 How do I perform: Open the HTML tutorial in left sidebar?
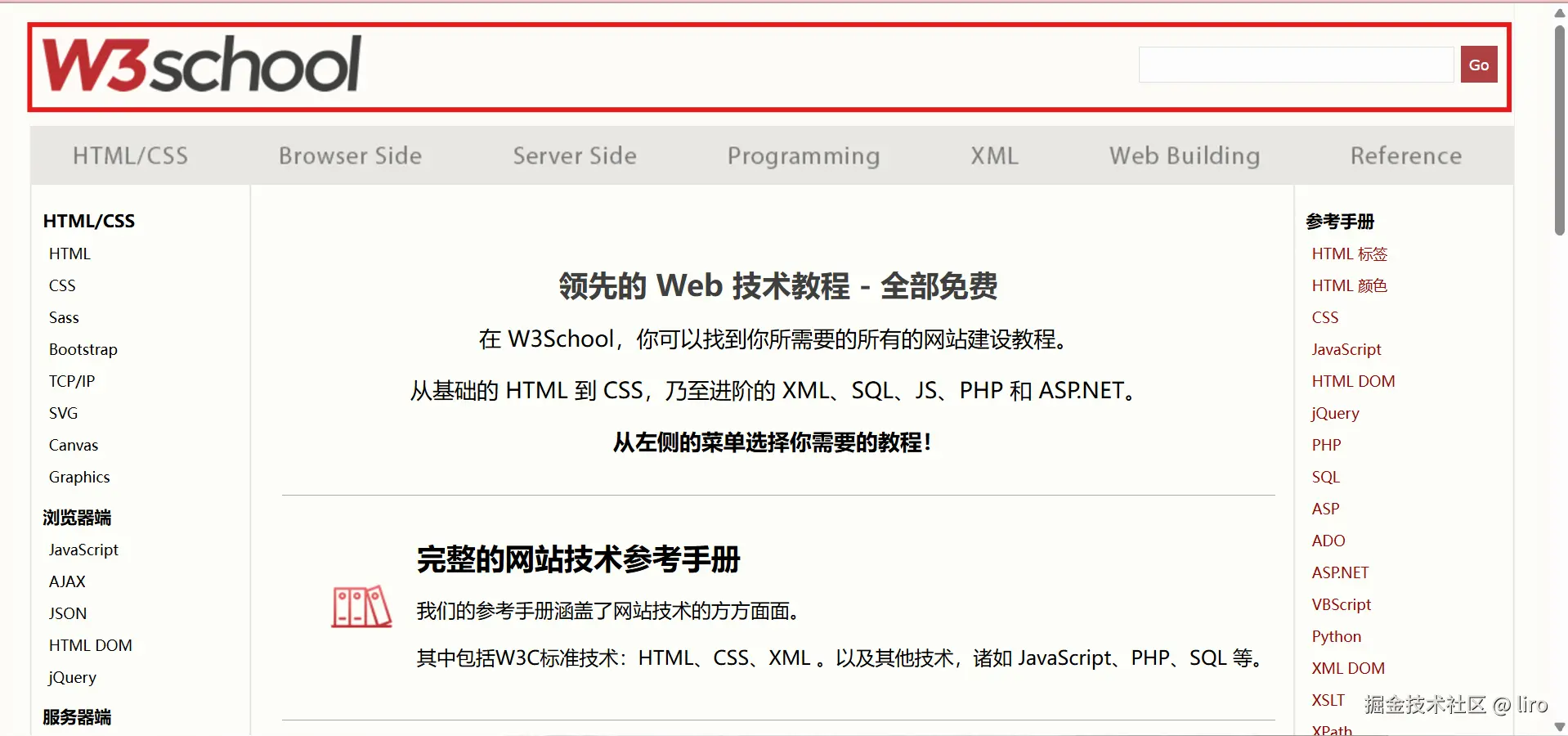(69, 254)
